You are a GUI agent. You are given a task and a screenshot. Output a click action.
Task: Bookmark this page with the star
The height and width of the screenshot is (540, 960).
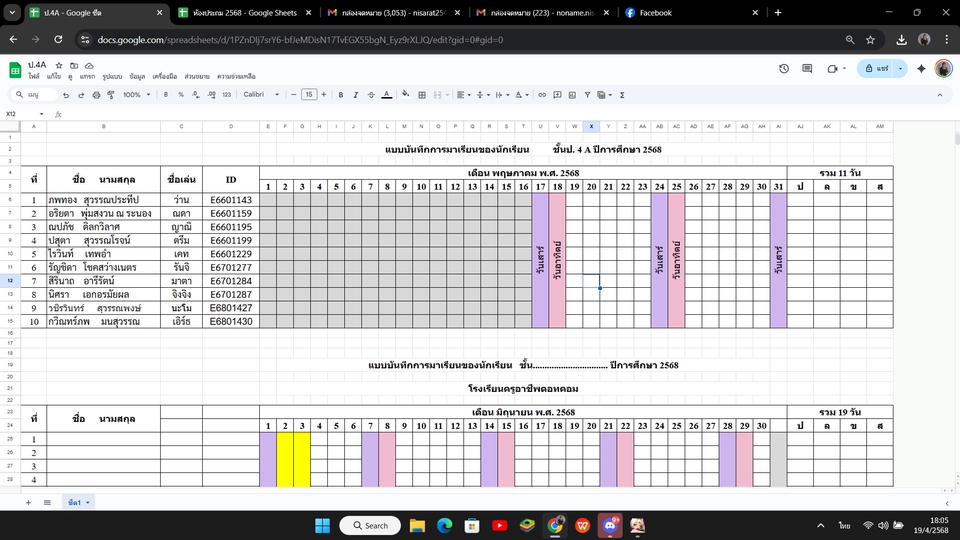pyautogui.click(x=870, y=40)
